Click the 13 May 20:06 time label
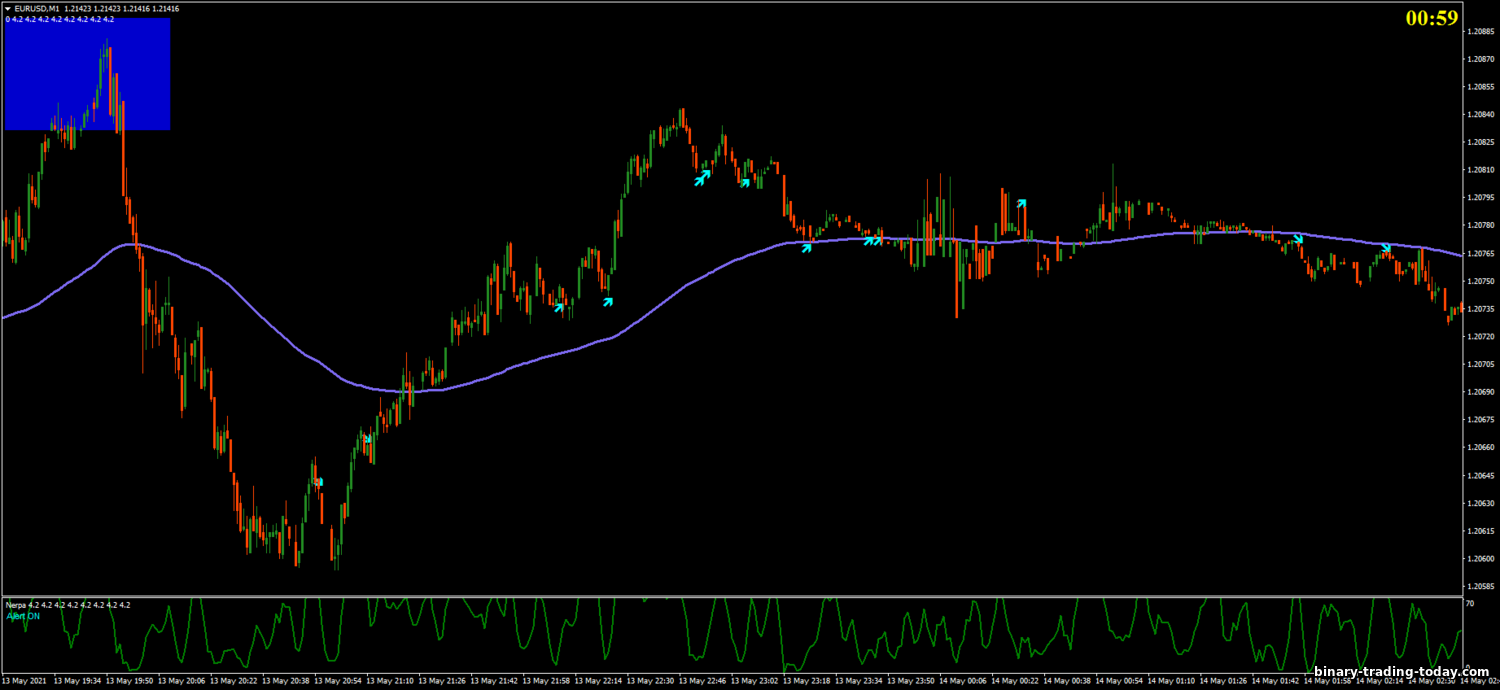 tap(181, 681)
